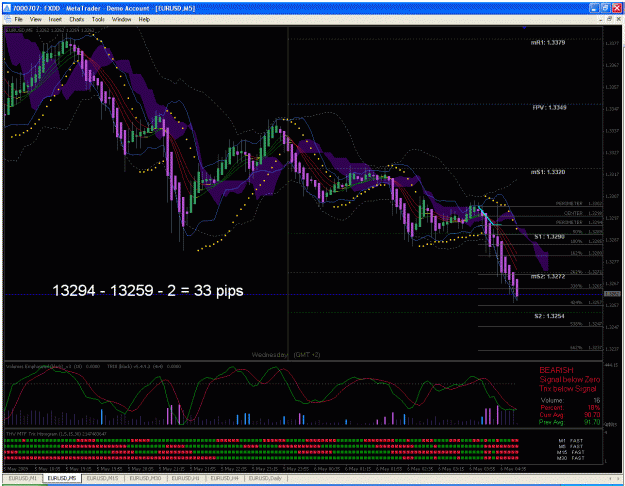Click the Volume: 16 readout
This screenshot has width=625, height=486.
570,400
